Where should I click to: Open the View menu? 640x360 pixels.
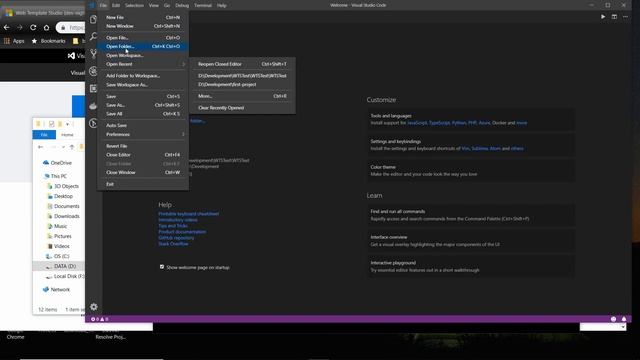[153, 5]
